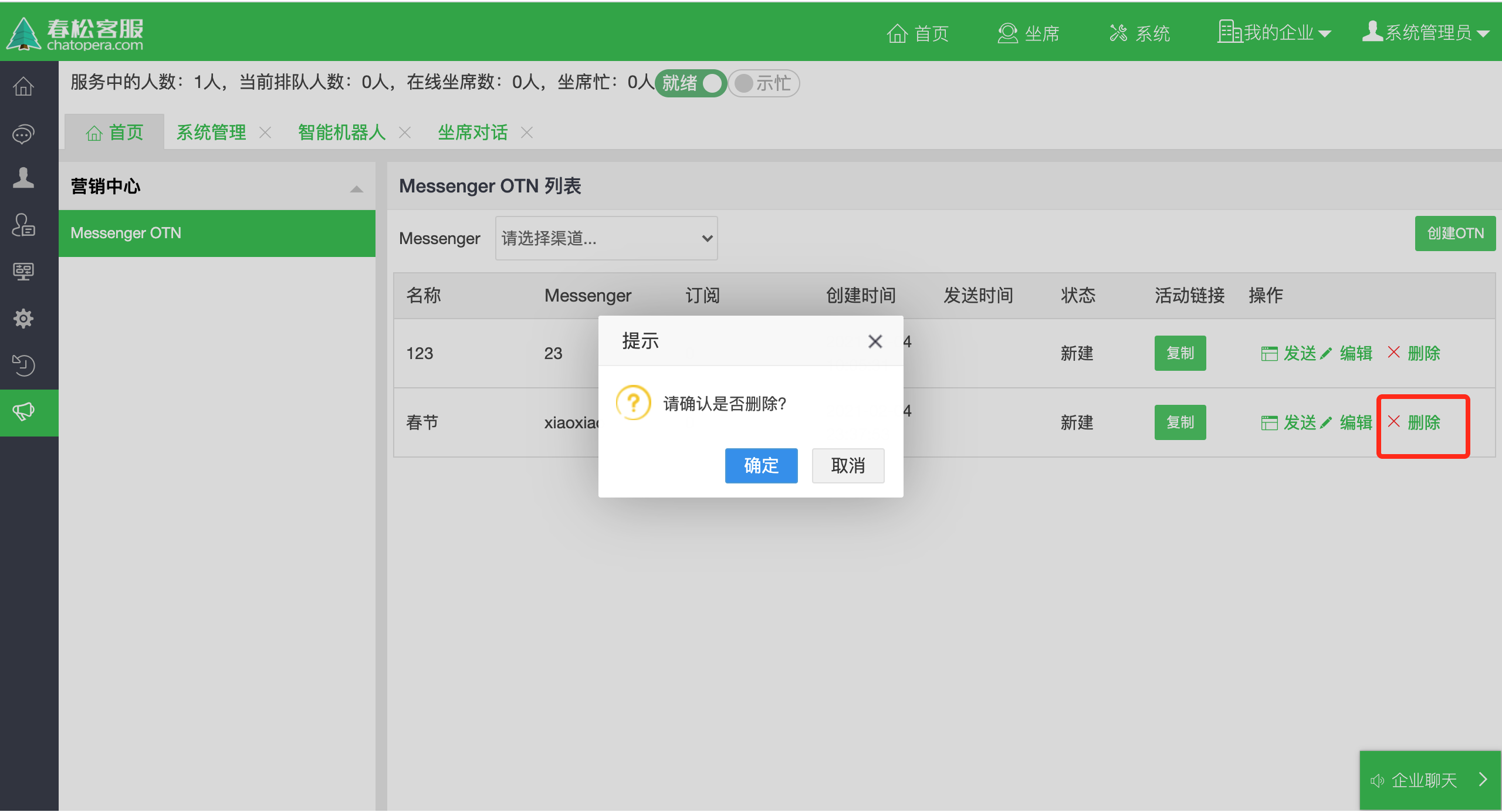
Task: Collapse the 营销中心 section arrow
Action: (x=356, y=188)
